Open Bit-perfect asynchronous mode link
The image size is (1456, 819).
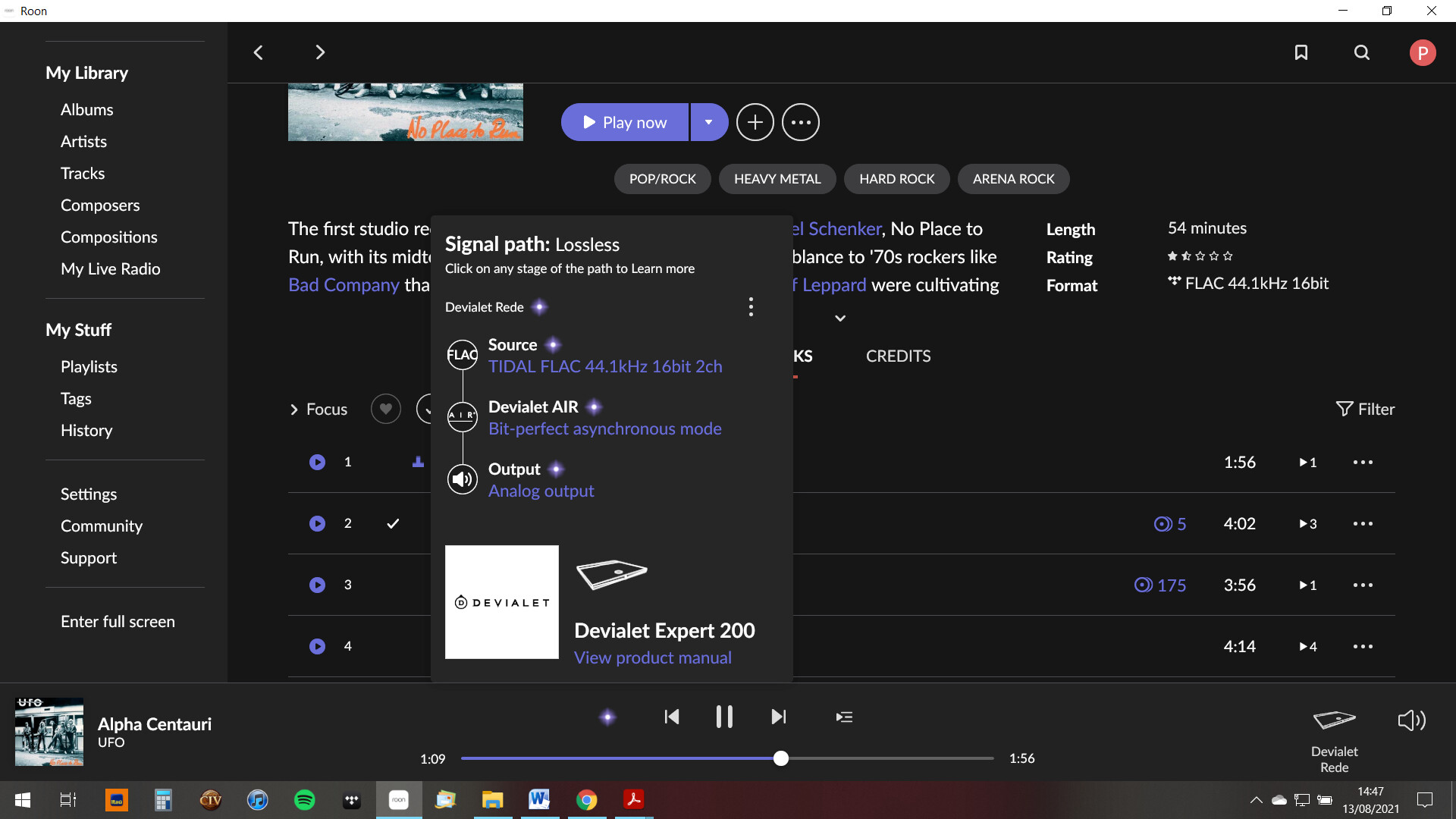605,428
